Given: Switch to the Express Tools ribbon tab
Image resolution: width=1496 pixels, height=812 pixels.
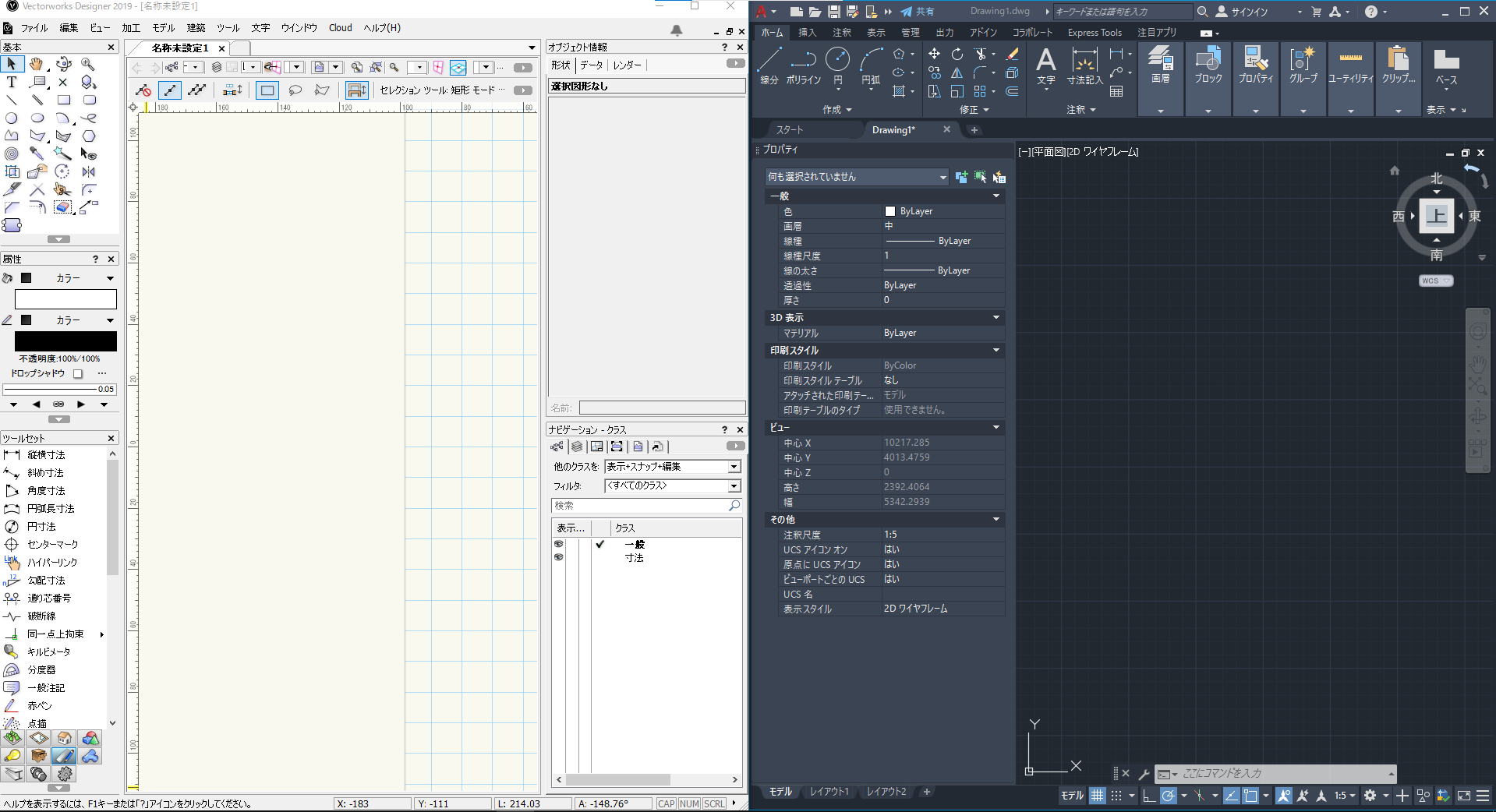Looking at the screenshot, I should pos(1095,33).
